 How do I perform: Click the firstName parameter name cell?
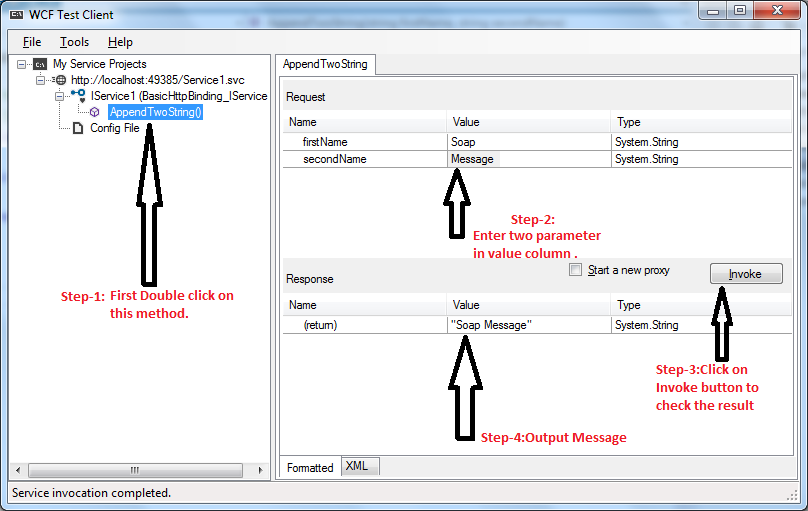click(365, 142)
